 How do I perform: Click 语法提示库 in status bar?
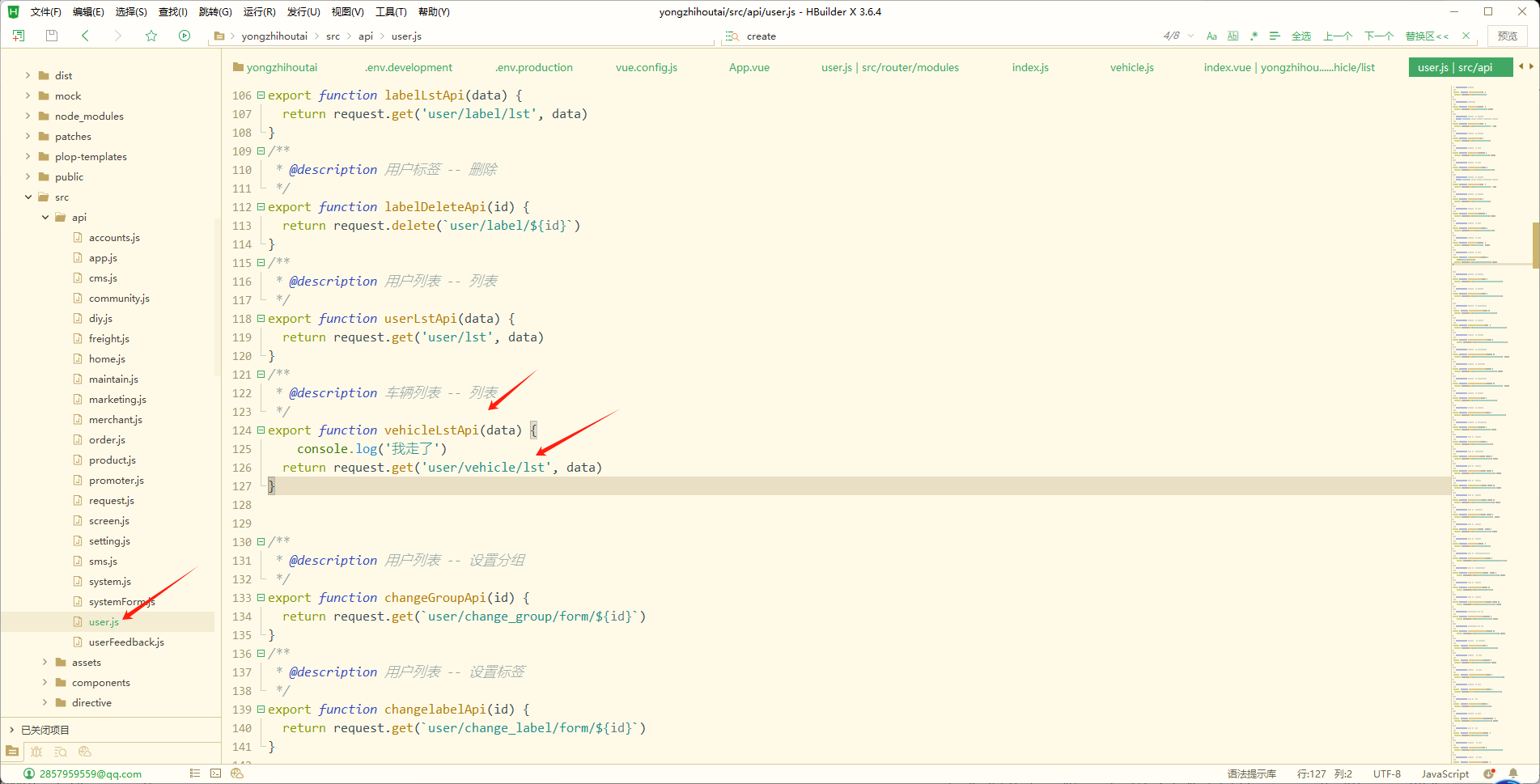coord(1251,774)
